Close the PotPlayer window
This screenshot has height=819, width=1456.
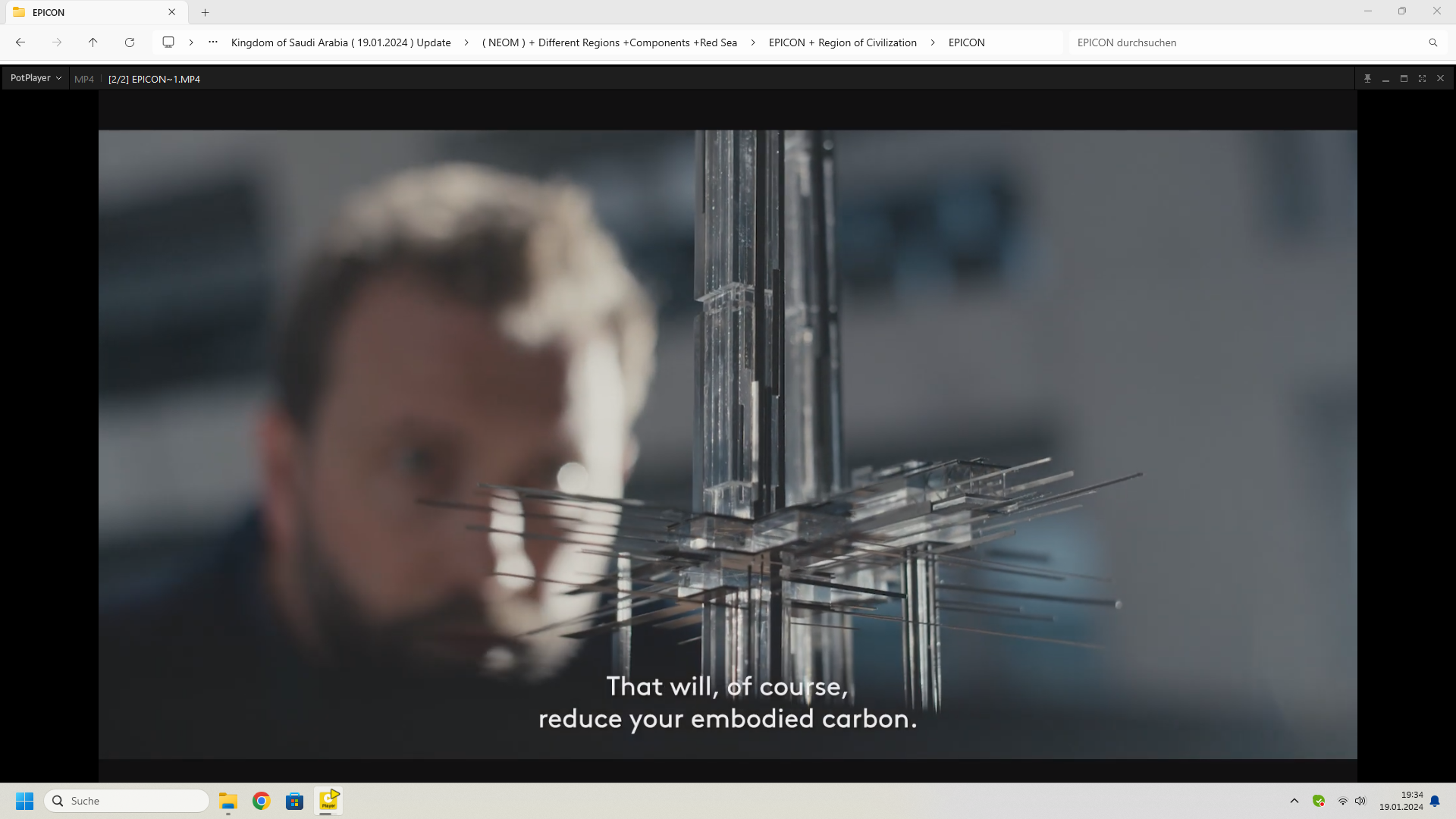pyautogui.click(x=1440, y=78)
